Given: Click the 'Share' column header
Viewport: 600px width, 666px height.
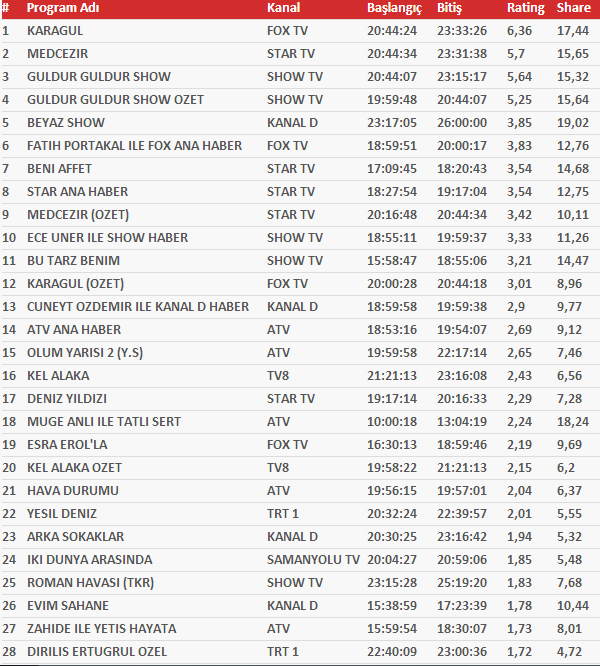Looking at the screenshot, I should [574, 8].
